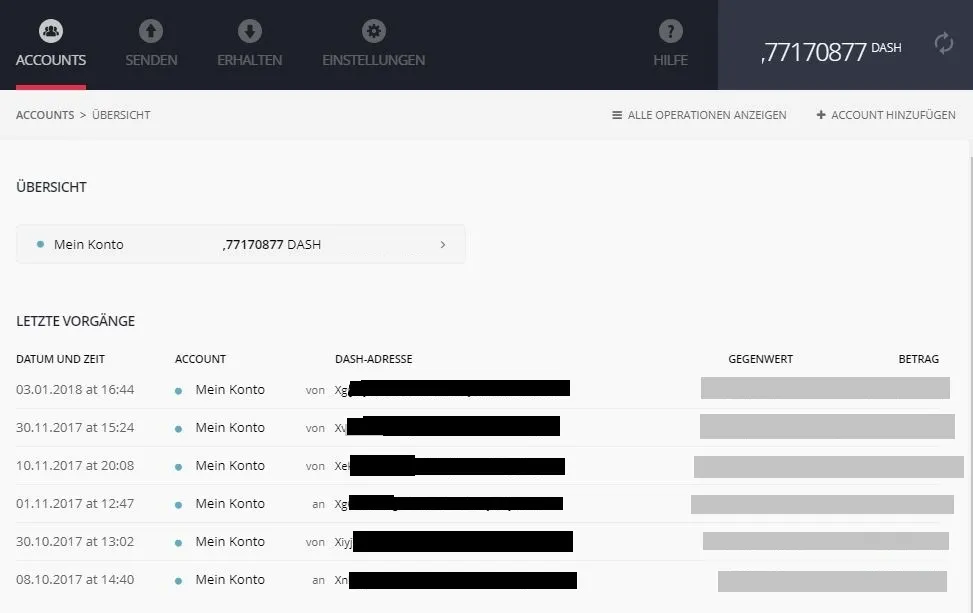Click the Erhalten down-arrow icon

tap(249, 31)
